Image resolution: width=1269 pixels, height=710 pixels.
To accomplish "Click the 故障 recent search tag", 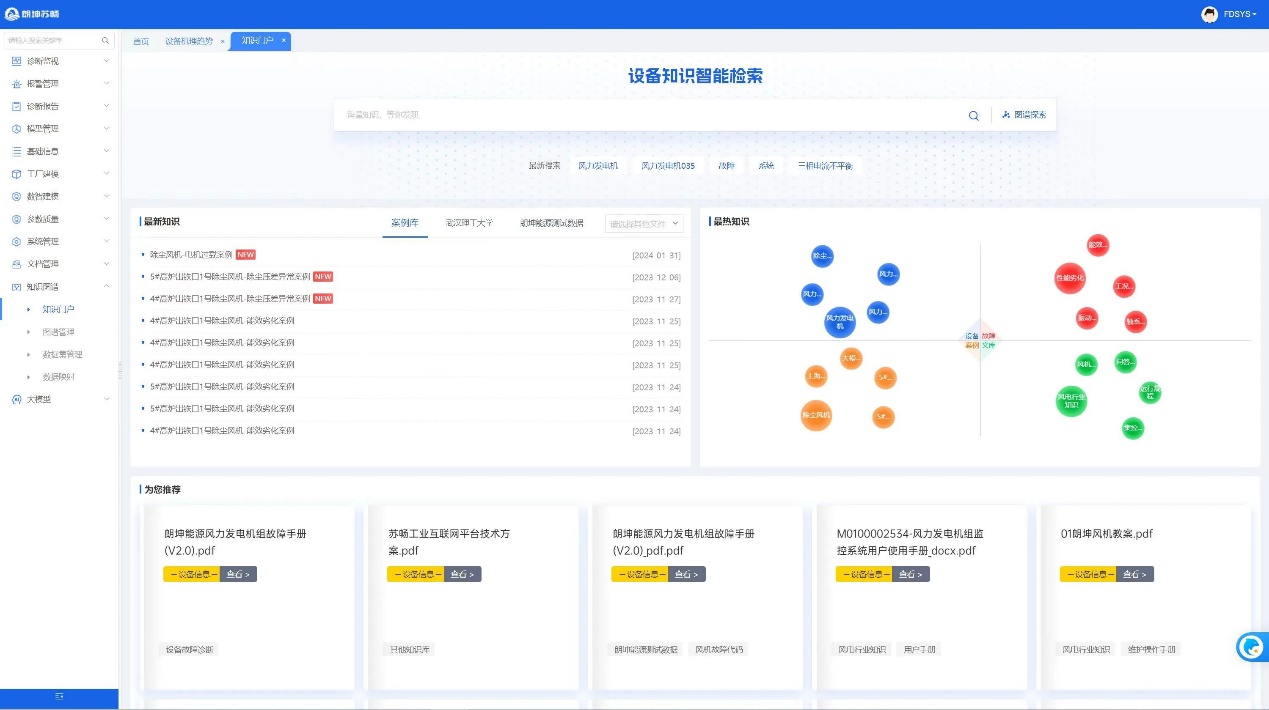I will point(726,166).
